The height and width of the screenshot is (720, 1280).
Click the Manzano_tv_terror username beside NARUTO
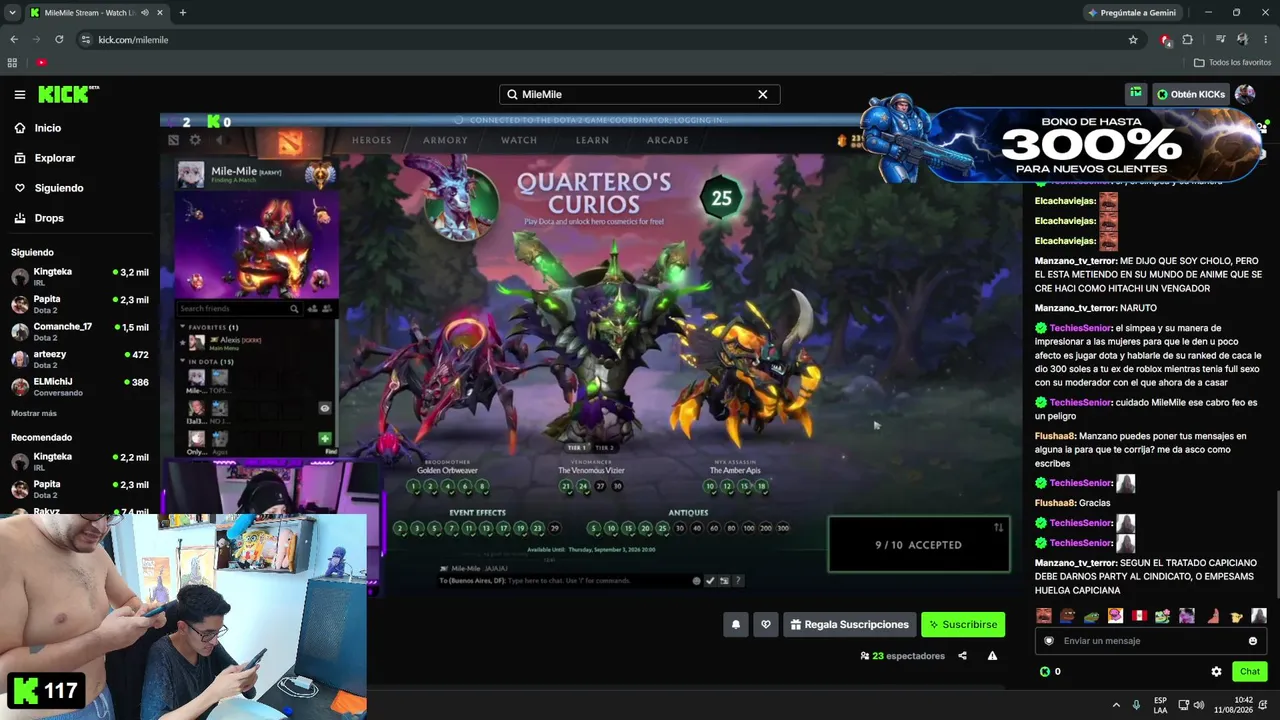click(1075, 308)
